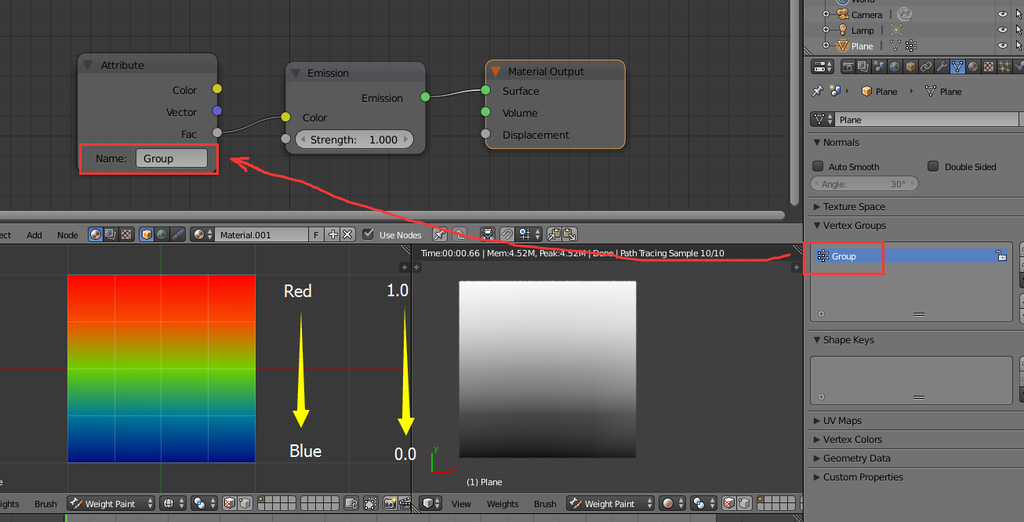The width and height of the screenshot is (1024, 522).
Task: Render OpenGL animation from left viewport
Action: tap(405, 504)
